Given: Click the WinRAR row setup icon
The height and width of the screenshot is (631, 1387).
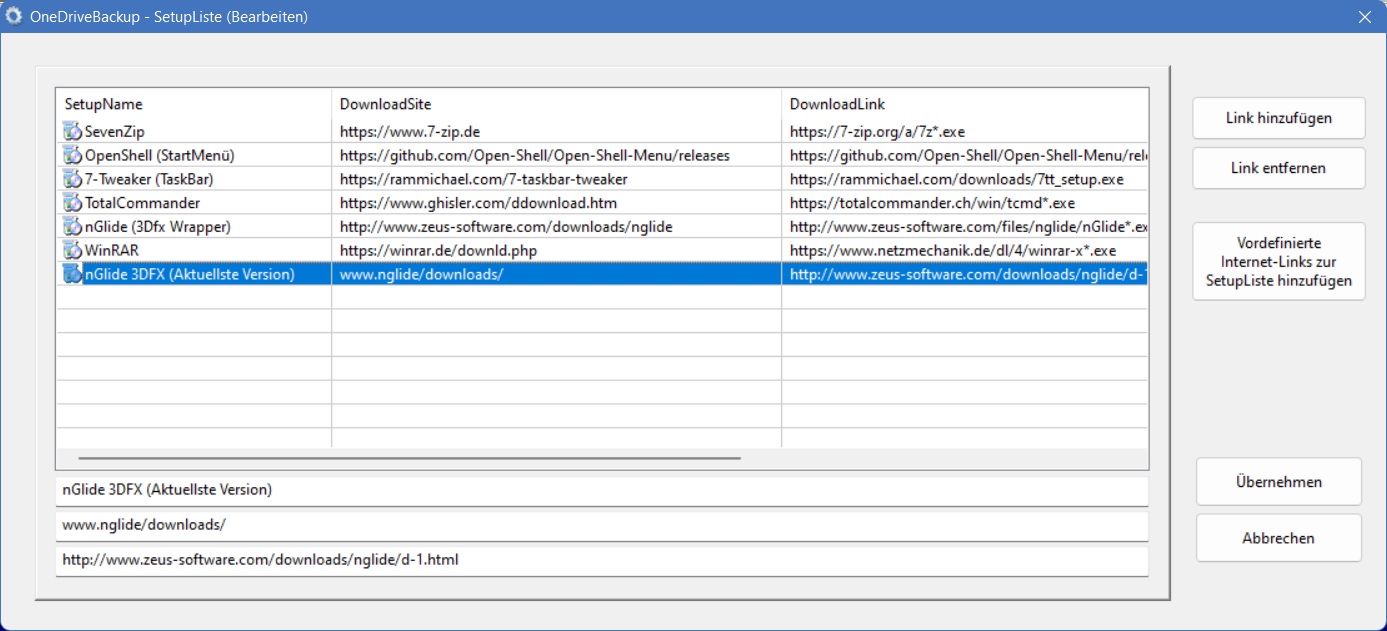Looking at the screenshot, I should click(73, 250).
